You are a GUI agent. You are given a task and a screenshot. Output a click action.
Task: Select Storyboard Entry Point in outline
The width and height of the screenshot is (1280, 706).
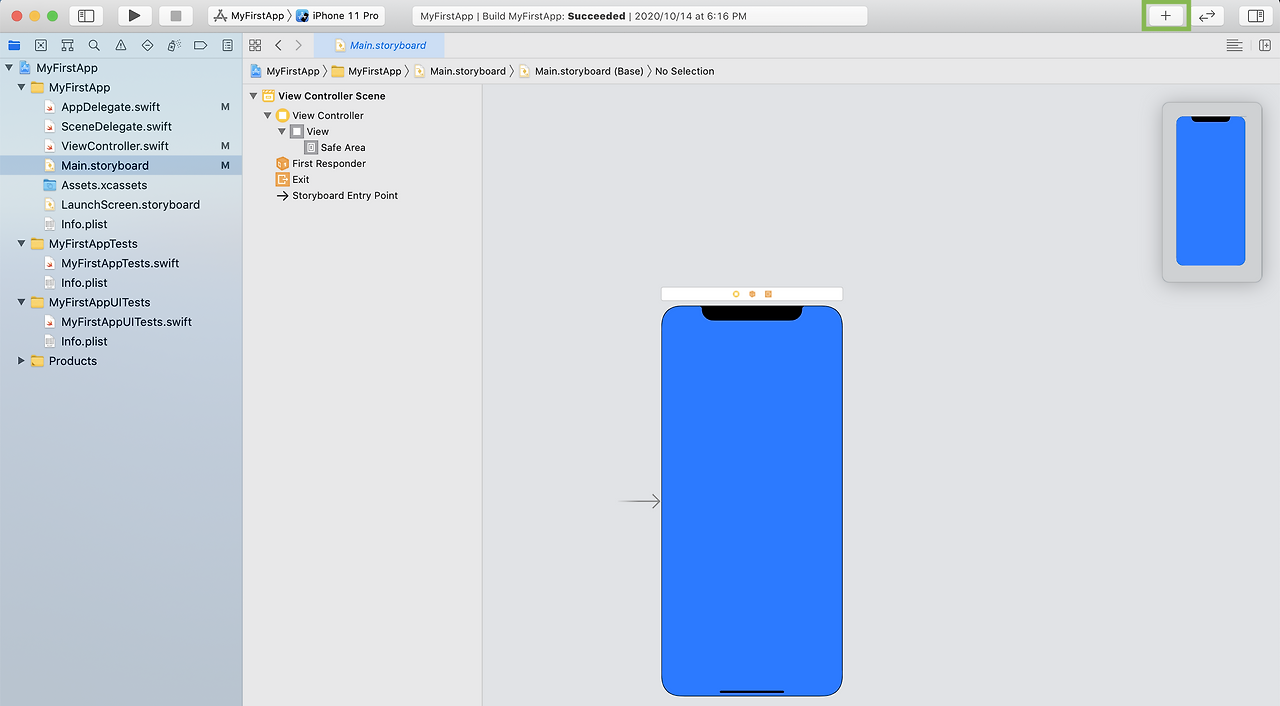point(345,196)
